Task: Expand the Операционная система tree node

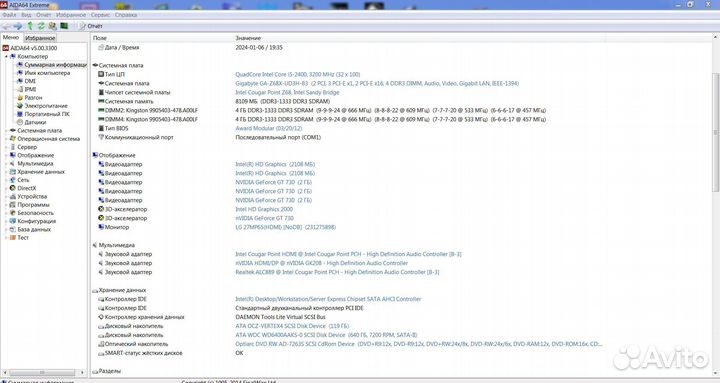Action: point(6,139)
